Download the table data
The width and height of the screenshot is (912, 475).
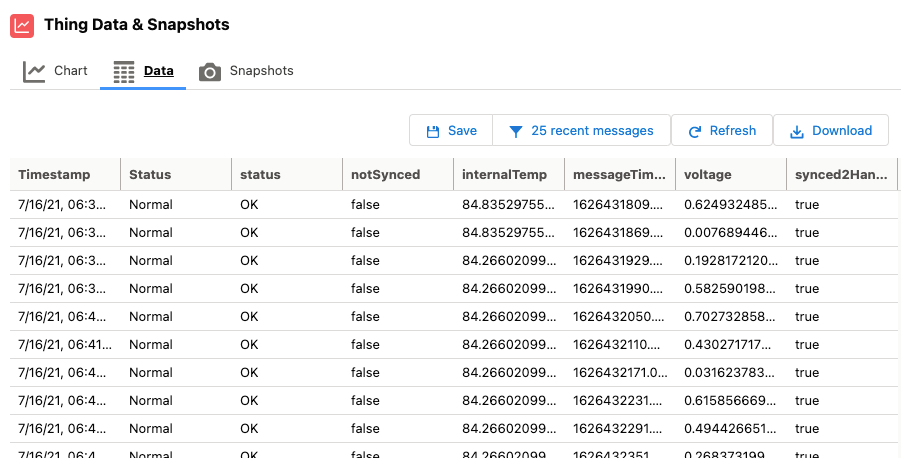pos(831,130)
